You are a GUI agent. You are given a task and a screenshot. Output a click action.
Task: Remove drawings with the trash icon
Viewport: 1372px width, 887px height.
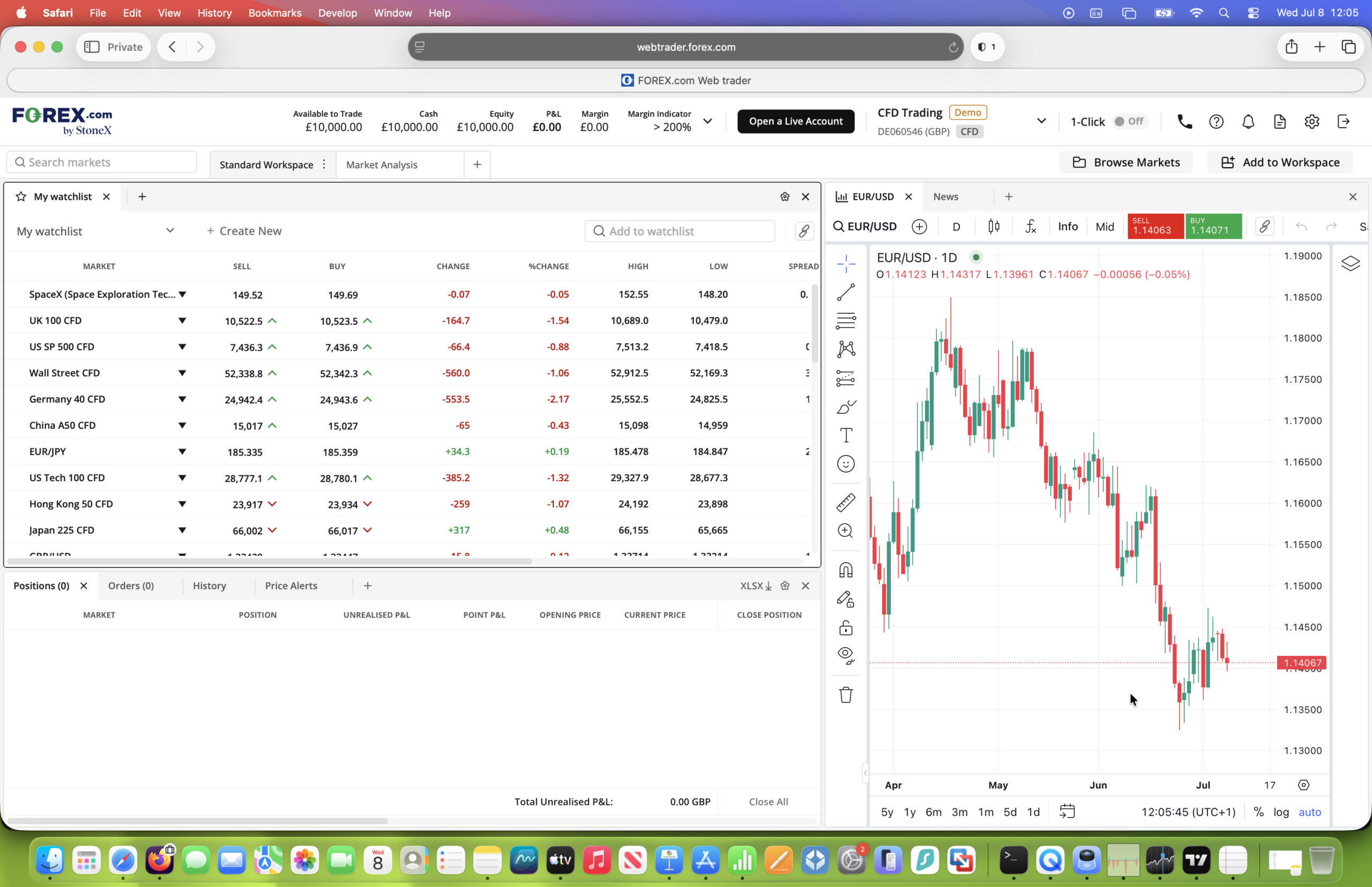pyautogui.click(x=846, y=695)
